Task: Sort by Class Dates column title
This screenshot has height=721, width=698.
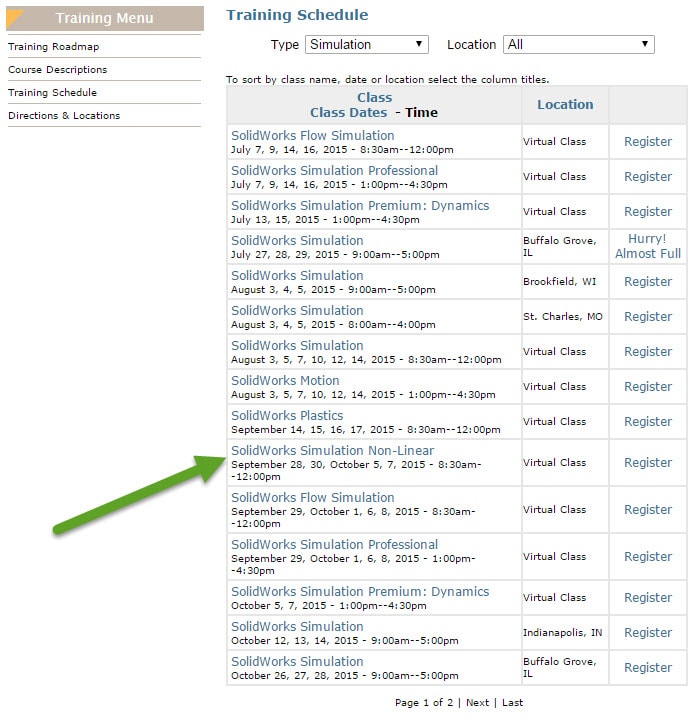Action: tap(348, 112)
